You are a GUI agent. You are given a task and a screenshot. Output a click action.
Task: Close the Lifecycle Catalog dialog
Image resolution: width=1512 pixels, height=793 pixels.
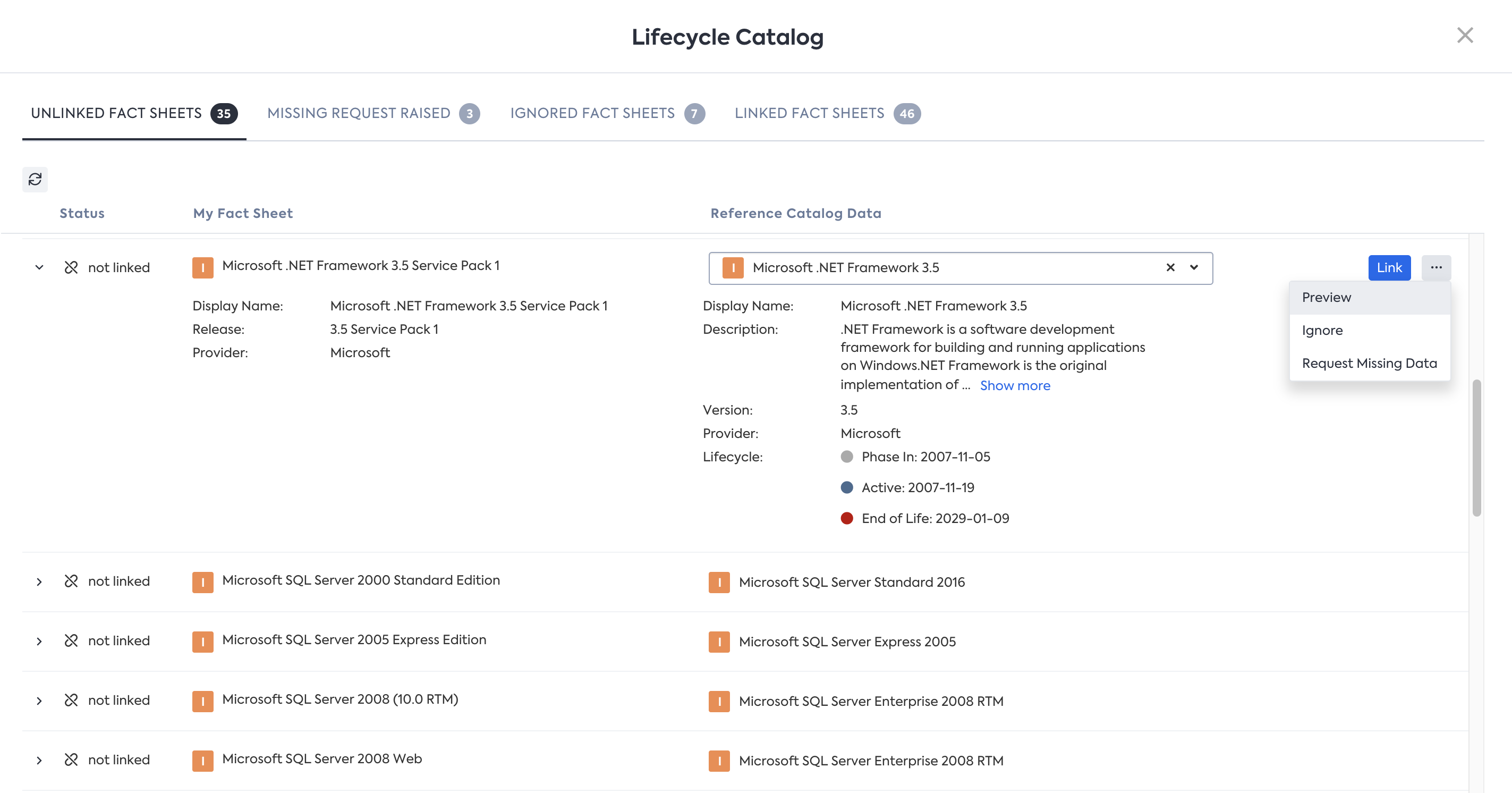pos(1465,35)
